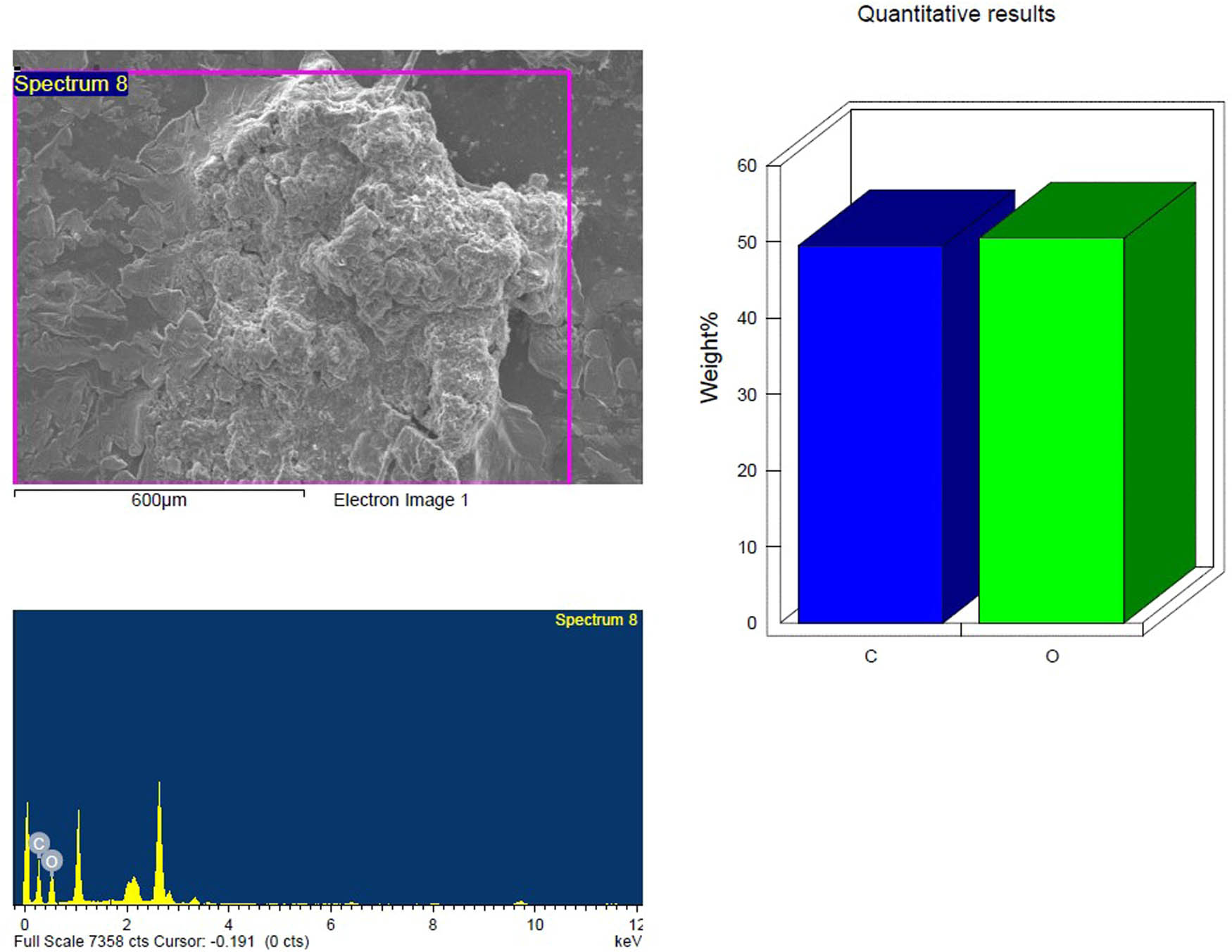
Task: Click the green O bar in the chart
Action: pos(1051,430)
